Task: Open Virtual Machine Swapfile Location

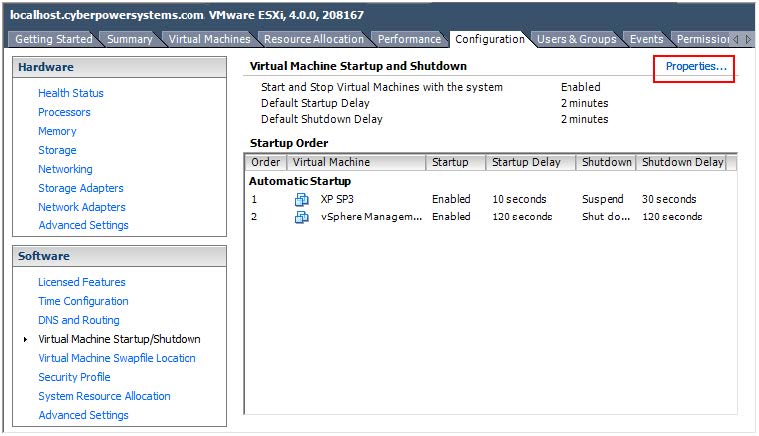Action: 117,358
